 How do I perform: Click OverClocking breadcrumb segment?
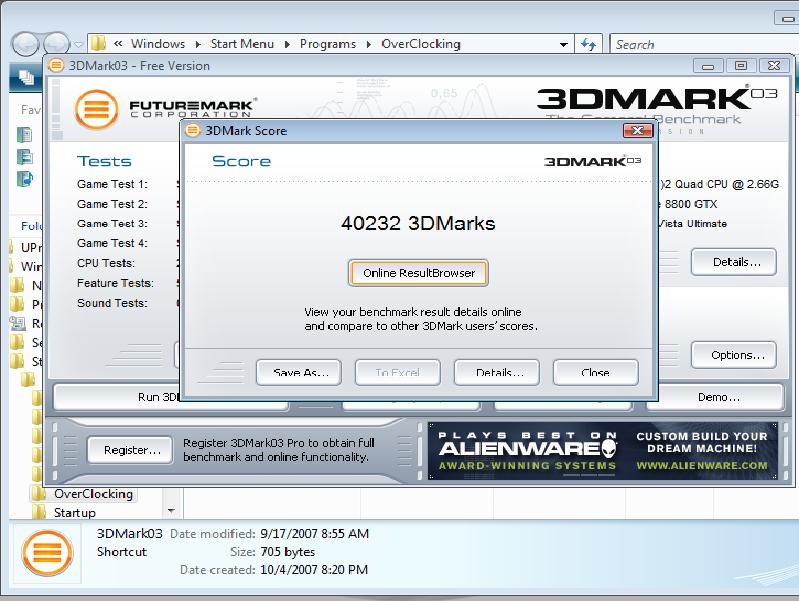click(x=421, y=44)
